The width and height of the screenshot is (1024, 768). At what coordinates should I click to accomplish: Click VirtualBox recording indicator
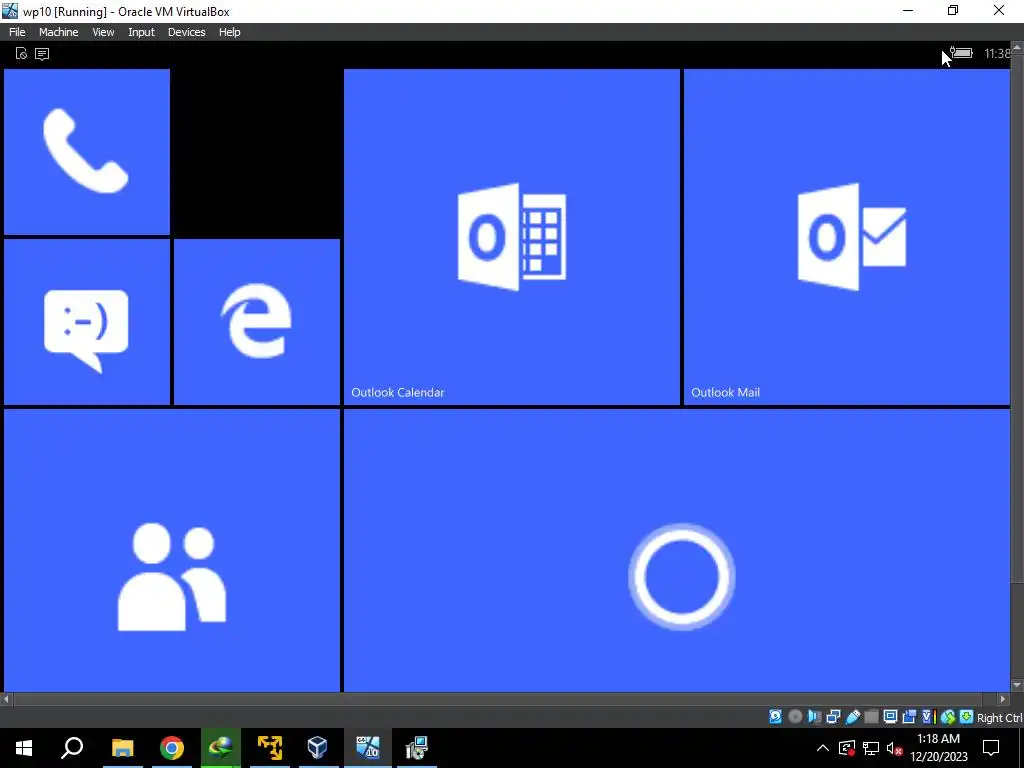pyautogui.click(x=909, y=717)
